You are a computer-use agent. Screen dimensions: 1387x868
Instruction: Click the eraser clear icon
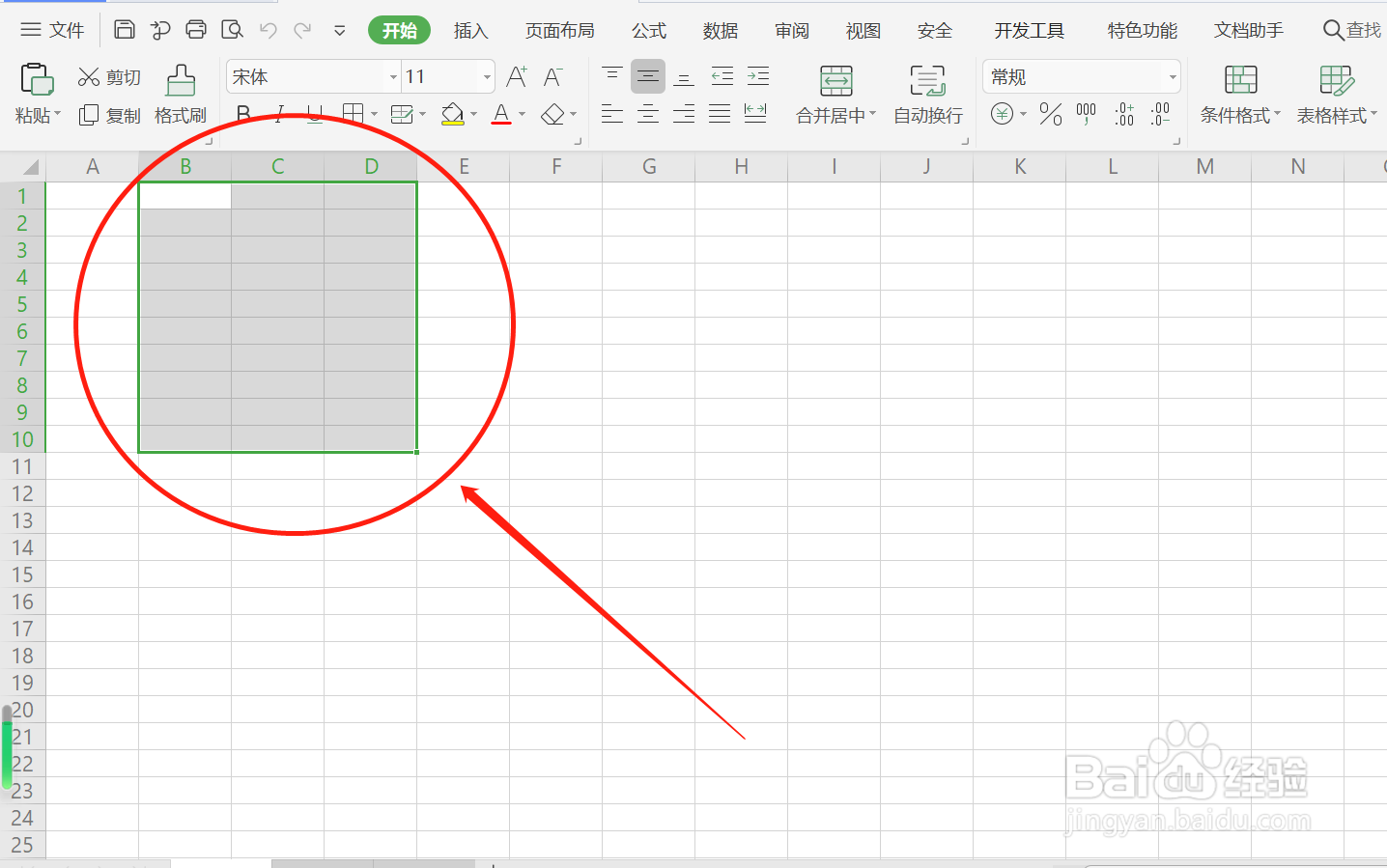click(552, 115)
